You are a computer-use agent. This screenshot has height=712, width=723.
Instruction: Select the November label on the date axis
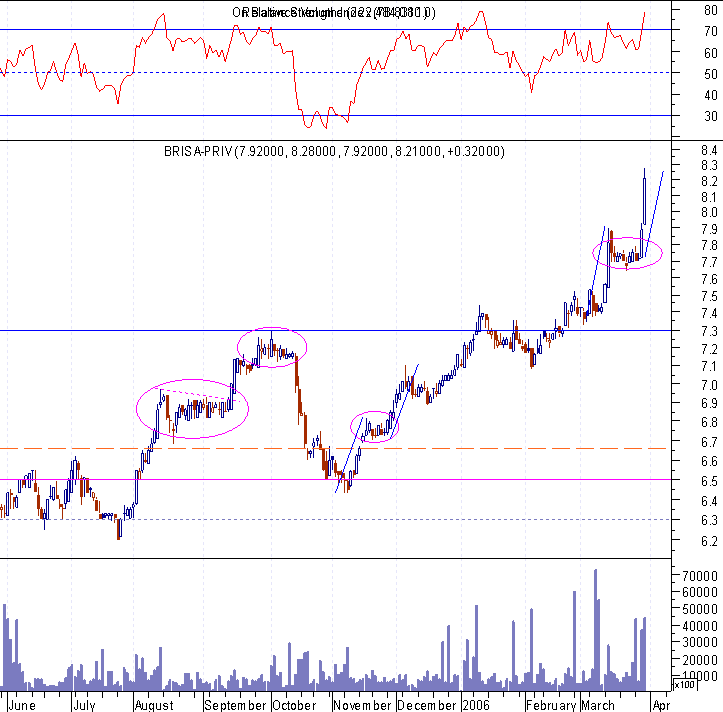tap(362, 705)
